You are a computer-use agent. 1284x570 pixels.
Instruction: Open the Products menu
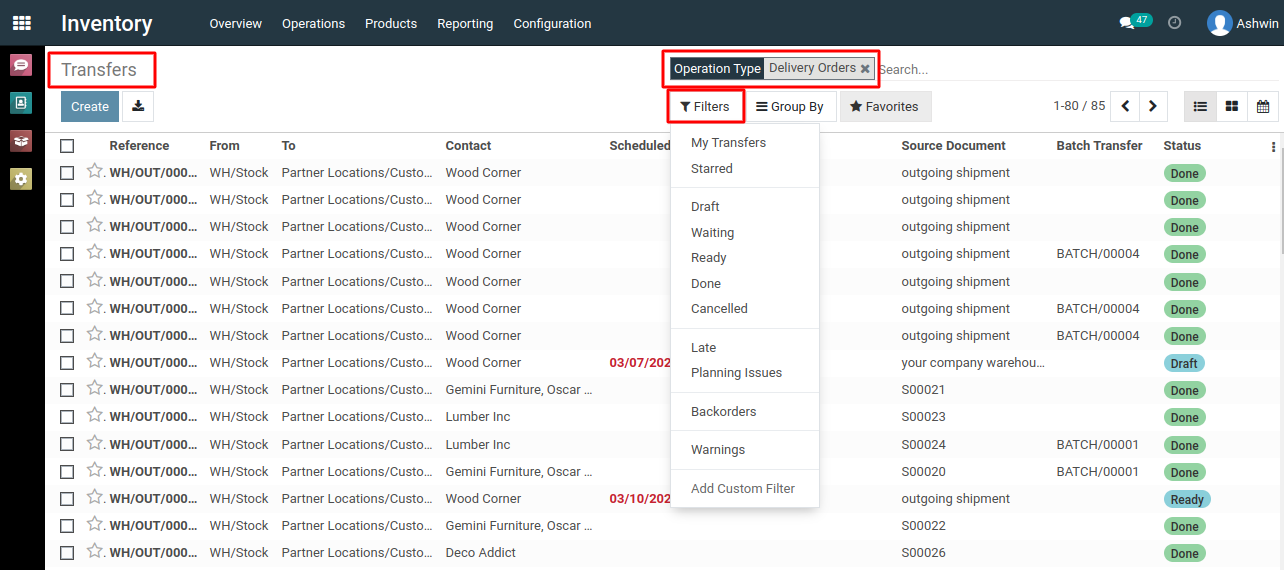coord(391,23)
